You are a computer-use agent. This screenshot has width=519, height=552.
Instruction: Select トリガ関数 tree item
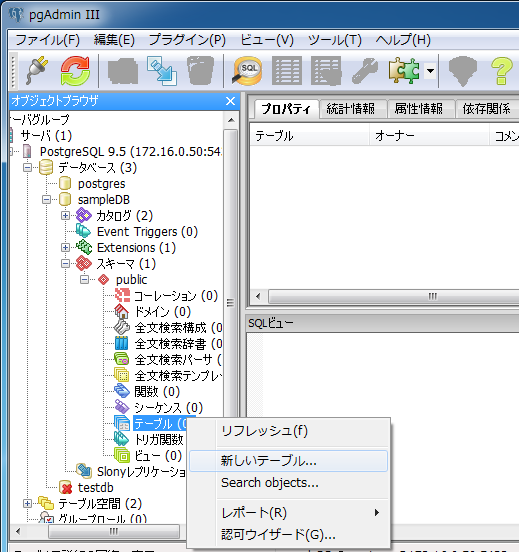point(160,439)
